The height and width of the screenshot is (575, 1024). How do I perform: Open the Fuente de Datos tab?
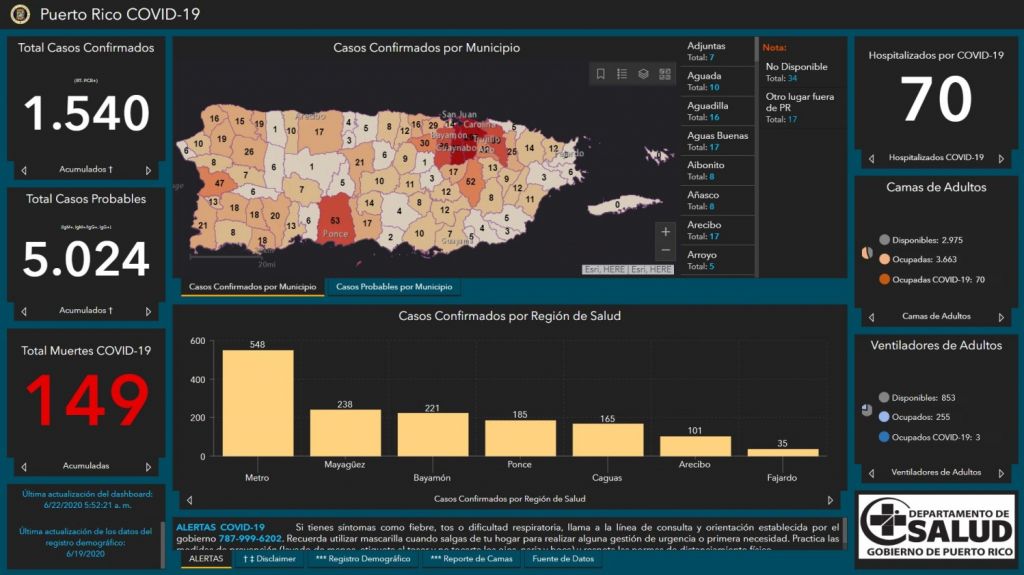coord(563,559)
